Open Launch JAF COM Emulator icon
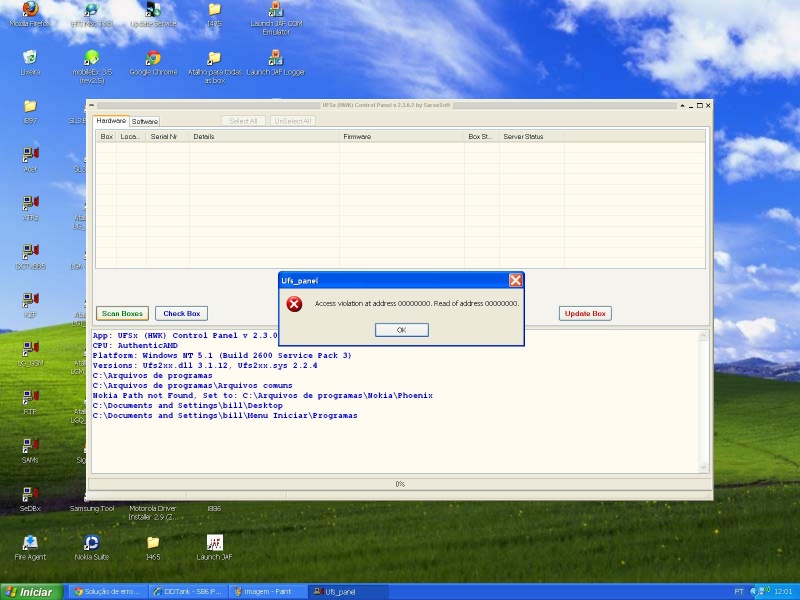Image resolution: width=800 pixels, height=600 pixels. tap(276, 18)
